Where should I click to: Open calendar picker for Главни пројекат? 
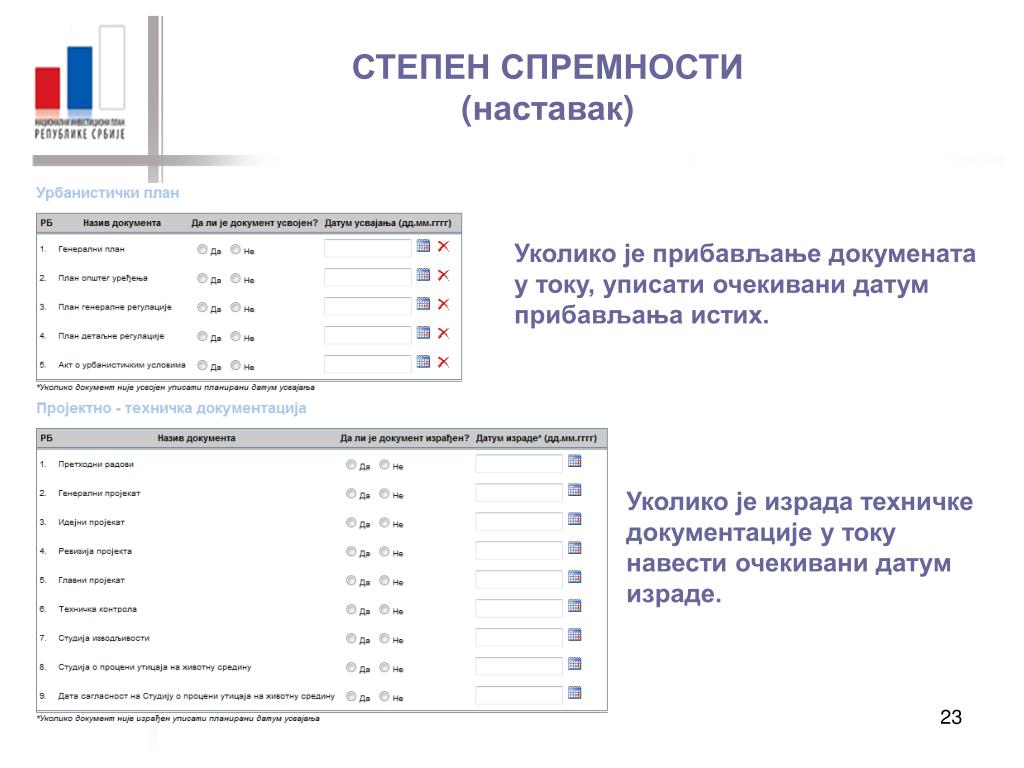[575, 577]
